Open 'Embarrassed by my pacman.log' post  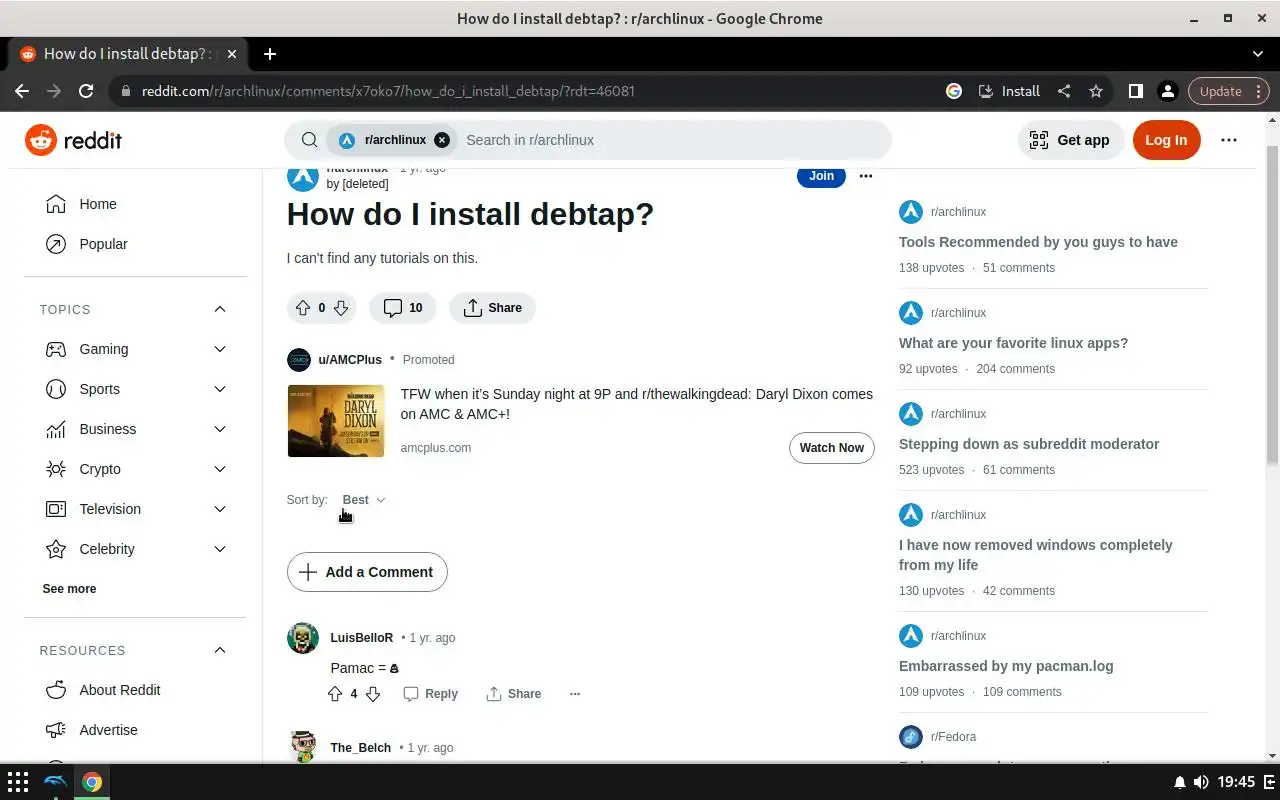point(1006,666)
